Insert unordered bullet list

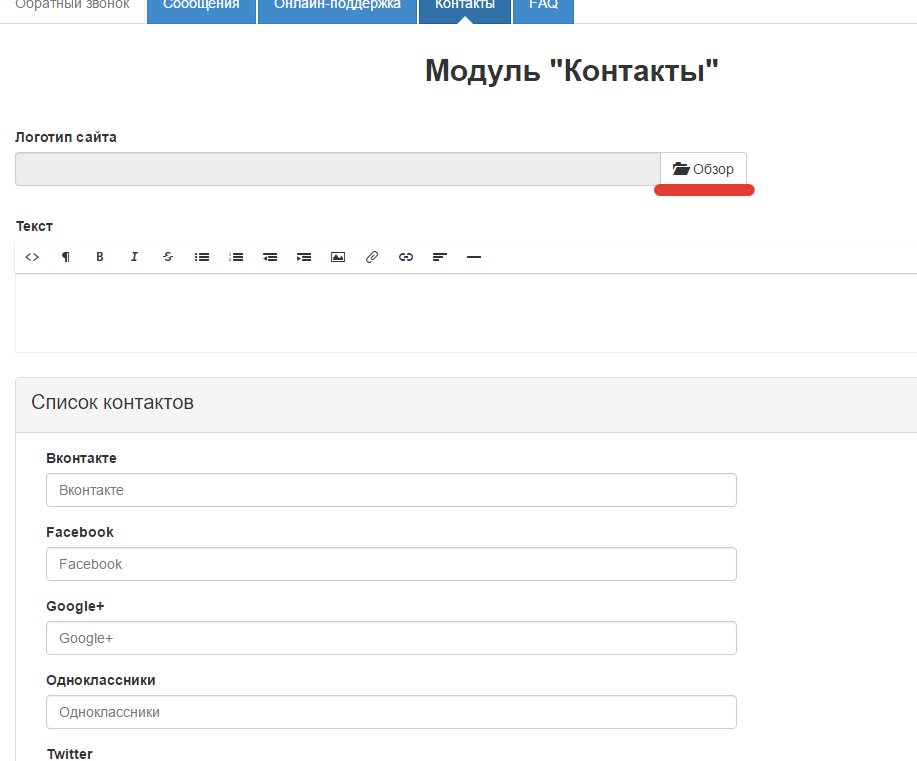[202, 257]
